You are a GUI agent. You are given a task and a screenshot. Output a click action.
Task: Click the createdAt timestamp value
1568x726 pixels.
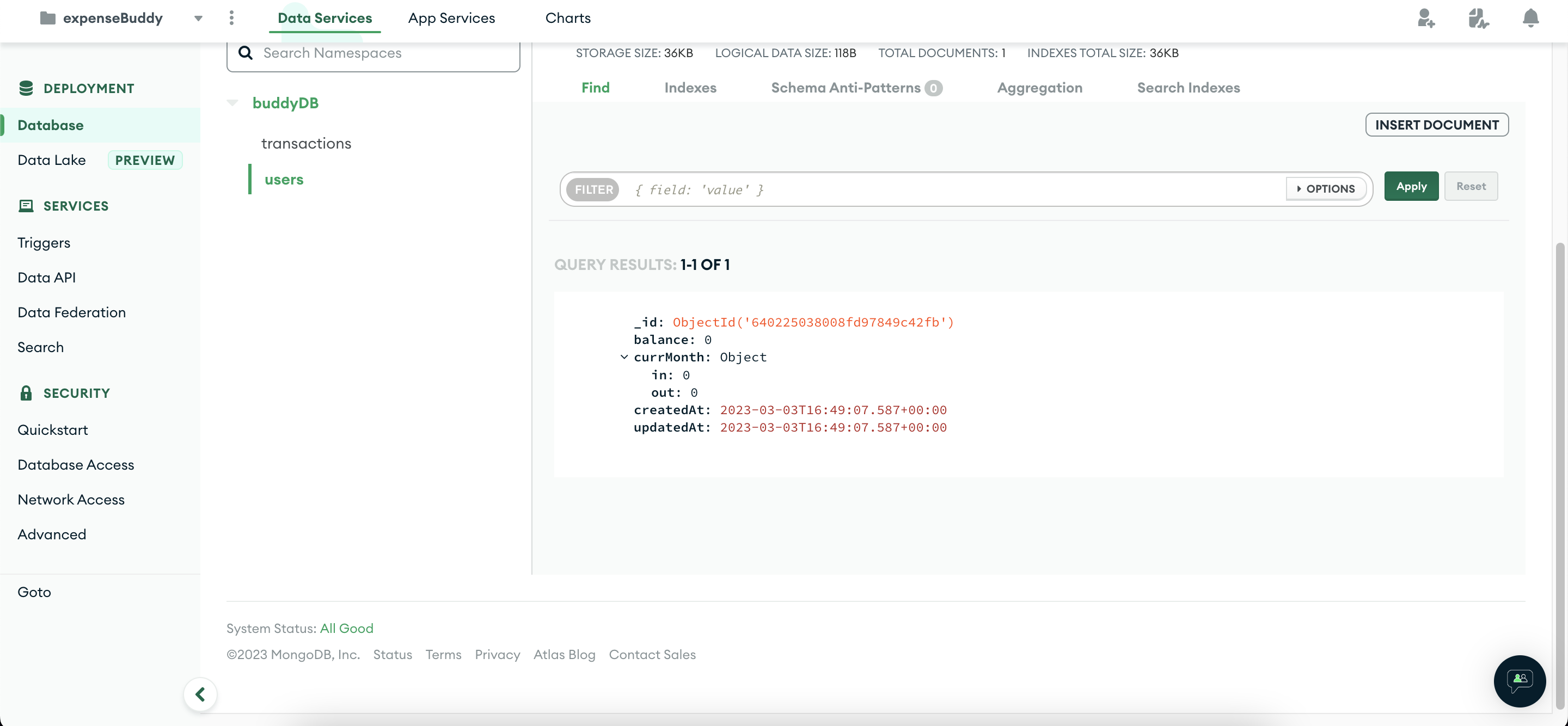point(832,410)
